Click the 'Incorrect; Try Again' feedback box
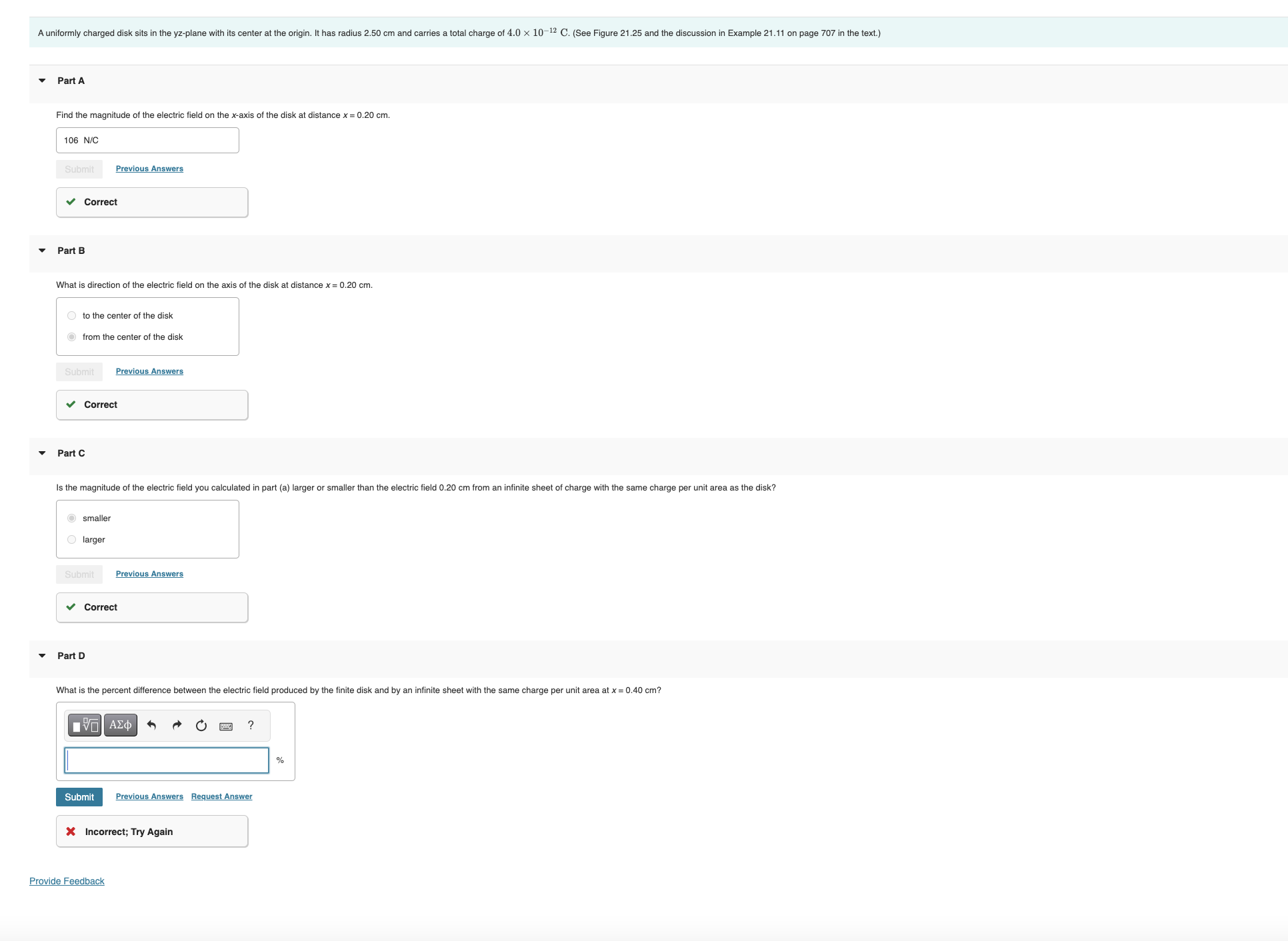The image size is (1288, 941). 152,832
